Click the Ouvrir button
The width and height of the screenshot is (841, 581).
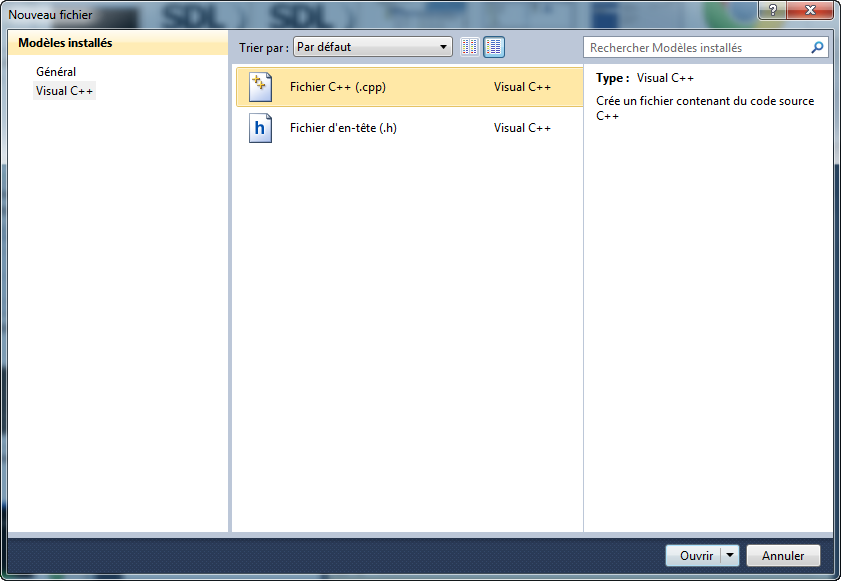696,556
